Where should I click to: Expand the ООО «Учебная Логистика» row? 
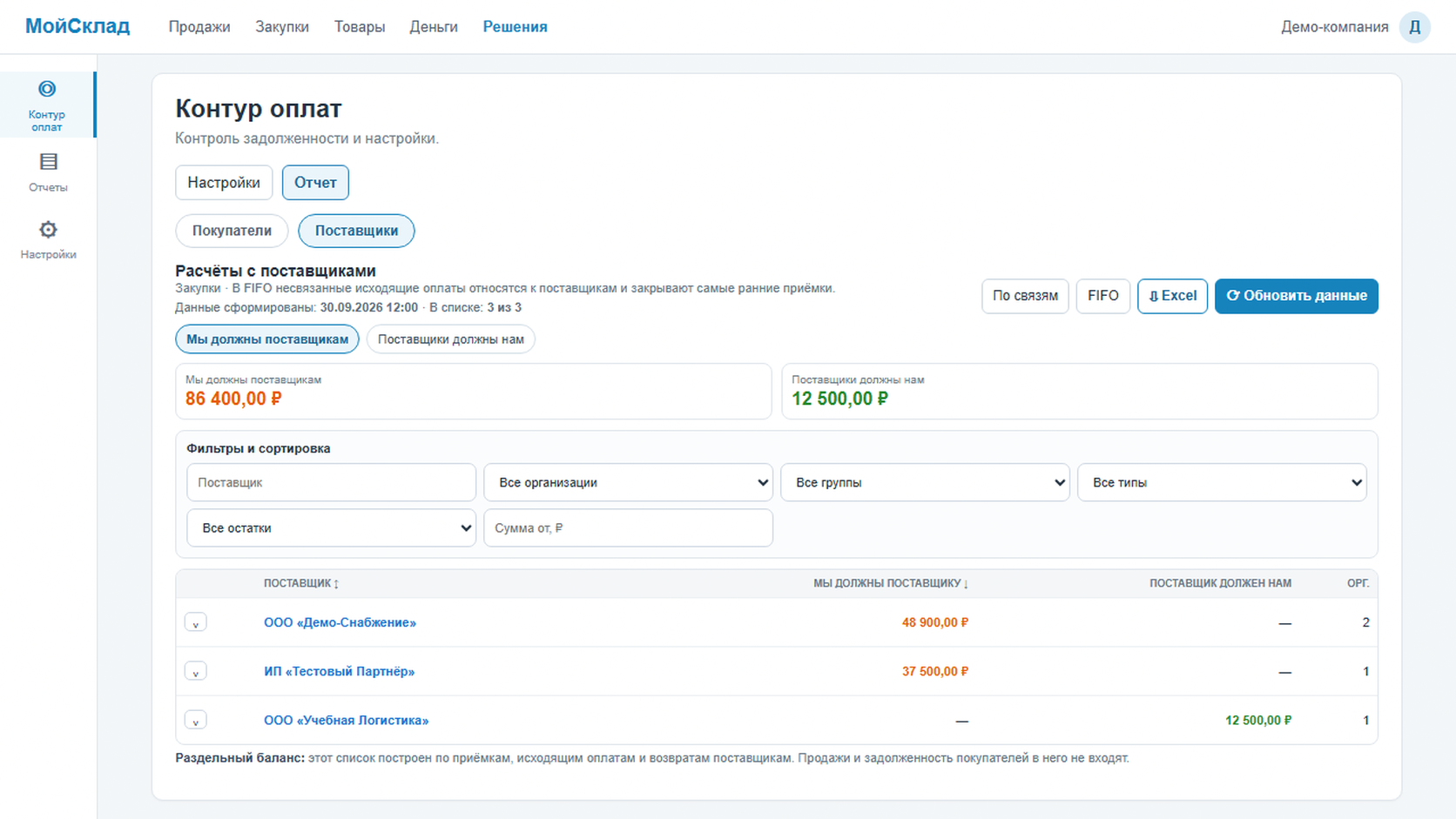[195, 720]
